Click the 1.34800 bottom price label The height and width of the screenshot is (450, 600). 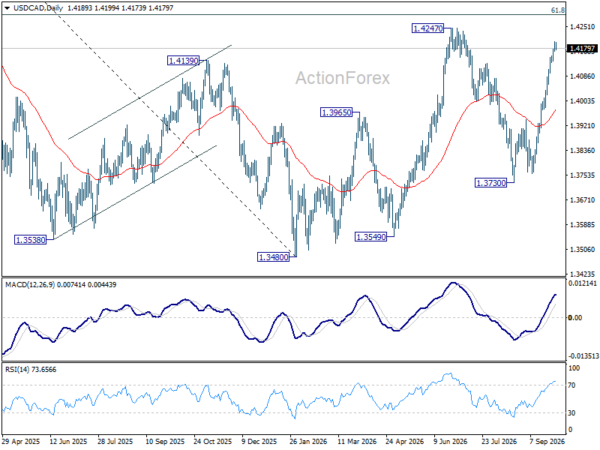(x=273, y=257)
